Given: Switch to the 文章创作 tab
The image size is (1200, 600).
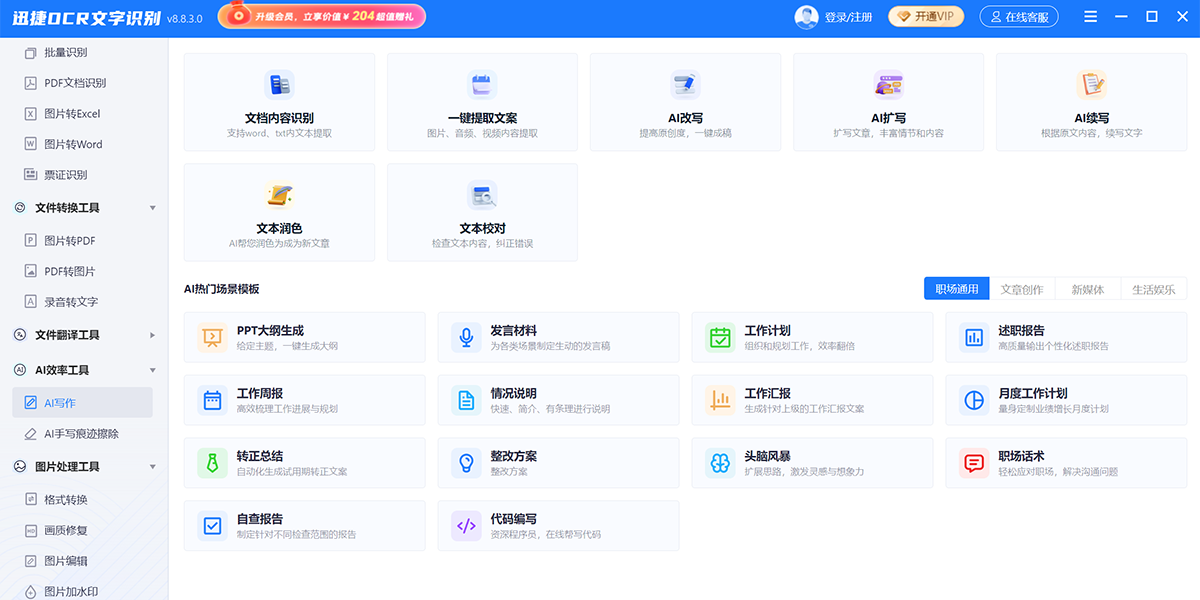Looking at the screenshot, I should pos(1023,288).
